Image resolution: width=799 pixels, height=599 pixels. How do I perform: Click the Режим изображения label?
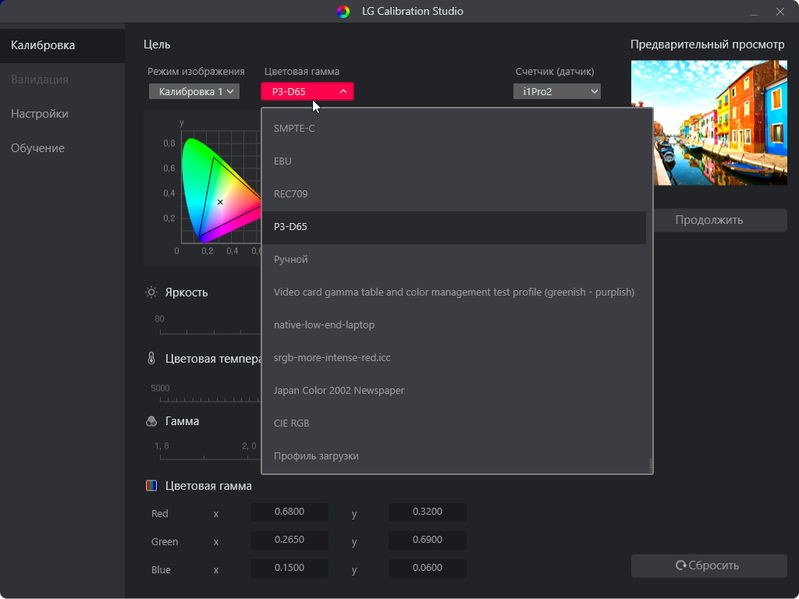tap(196, 72)
